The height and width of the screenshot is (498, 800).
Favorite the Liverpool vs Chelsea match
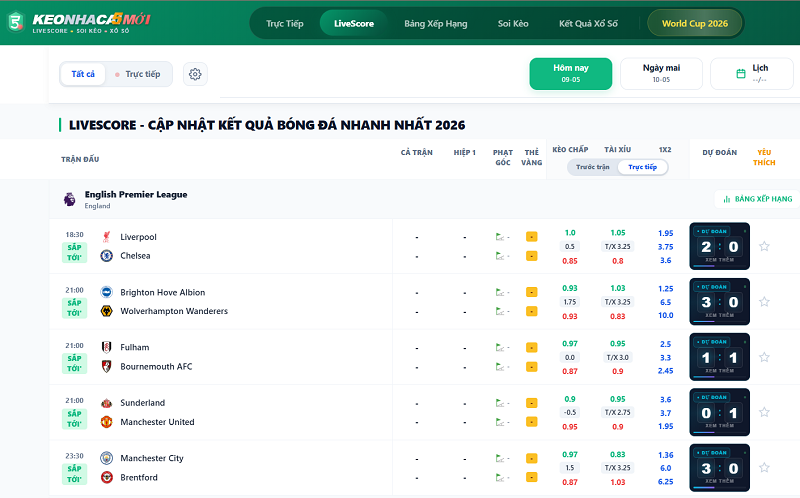click(x=764, y=246)
